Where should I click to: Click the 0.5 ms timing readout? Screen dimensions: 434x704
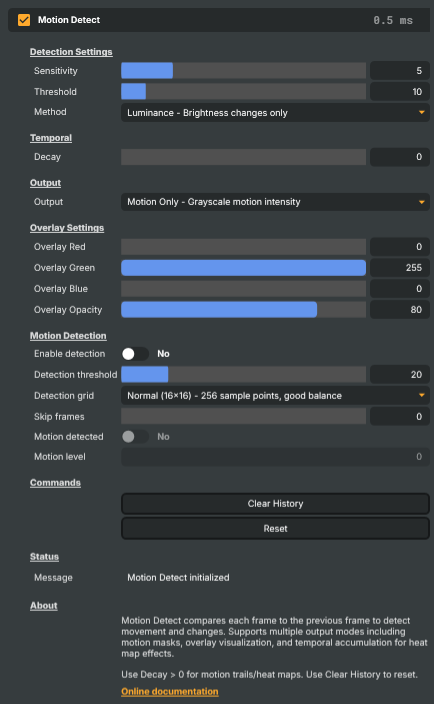[393, 20]
